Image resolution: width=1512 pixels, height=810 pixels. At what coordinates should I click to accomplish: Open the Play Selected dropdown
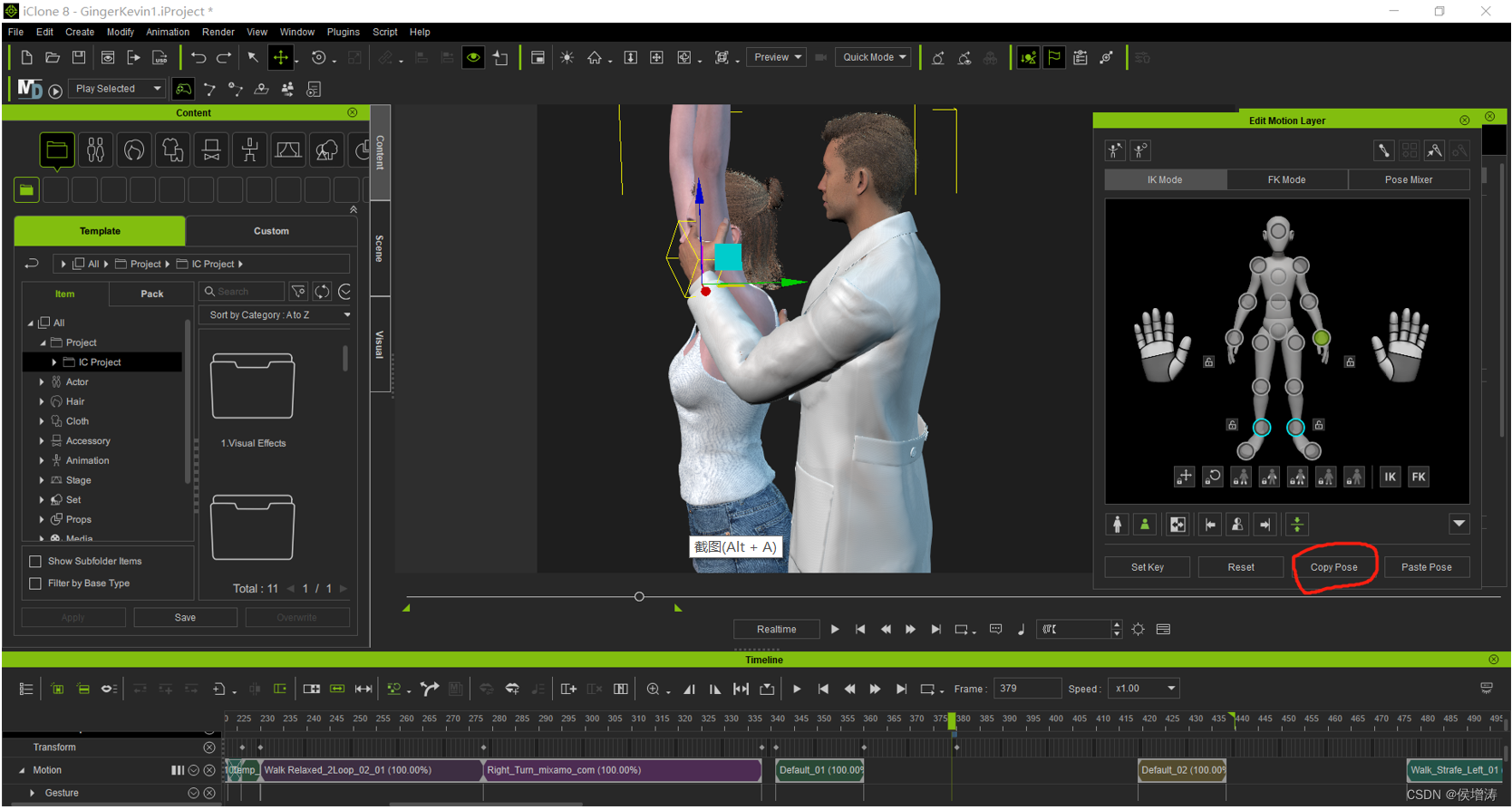click(x=118, y=89)
